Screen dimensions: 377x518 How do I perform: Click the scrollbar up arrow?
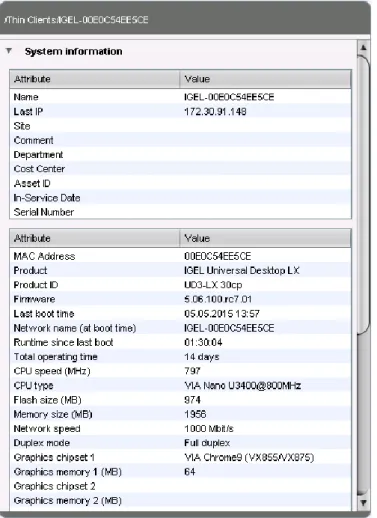coord(363,48)
